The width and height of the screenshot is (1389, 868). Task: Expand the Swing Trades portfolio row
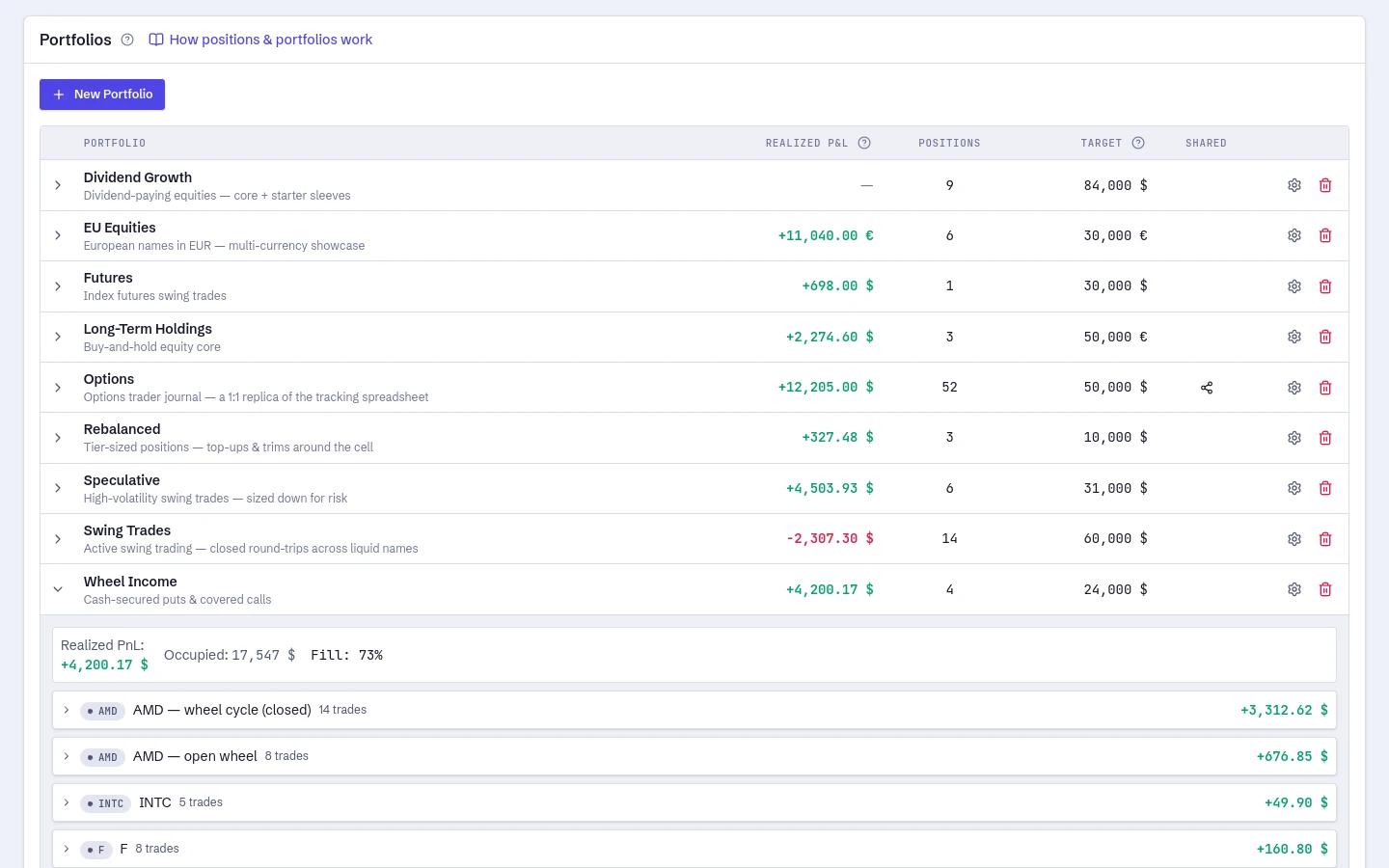pos(58,539)
